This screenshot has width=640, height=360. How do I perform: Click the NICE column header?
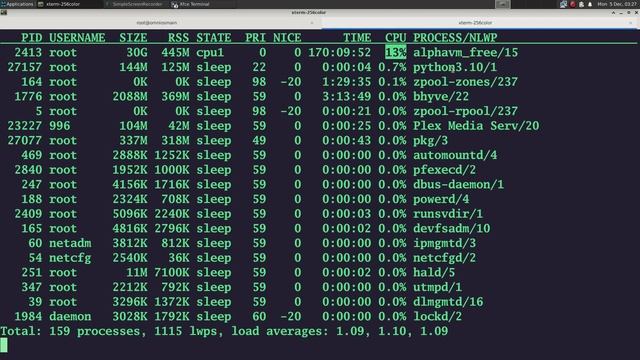point(287,38)
